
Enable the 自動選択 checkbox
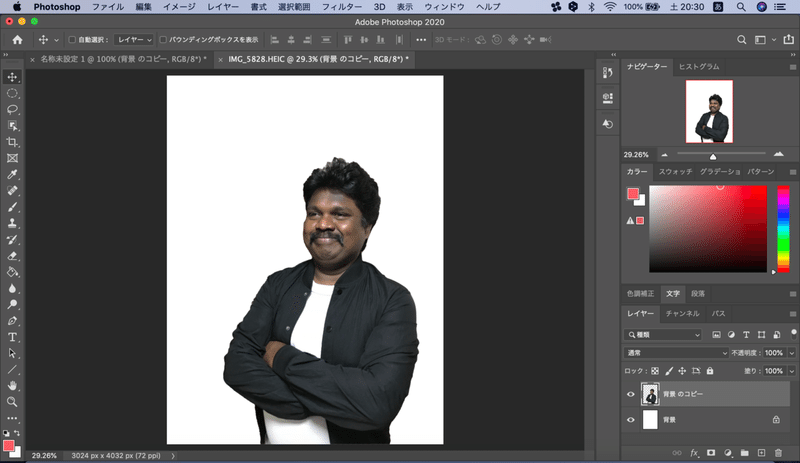click(x=71, y=40)
